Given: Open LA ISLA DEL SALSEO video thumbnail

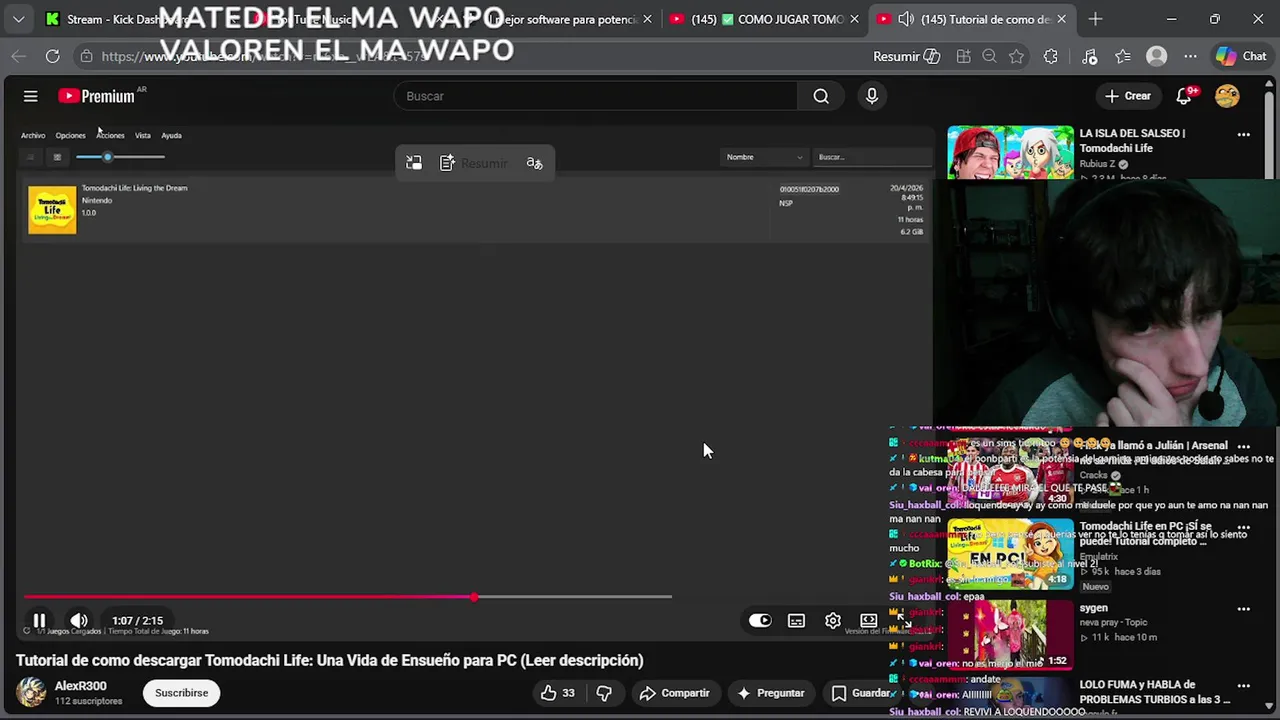Looking at the screenshot, I should [1010, 152].
